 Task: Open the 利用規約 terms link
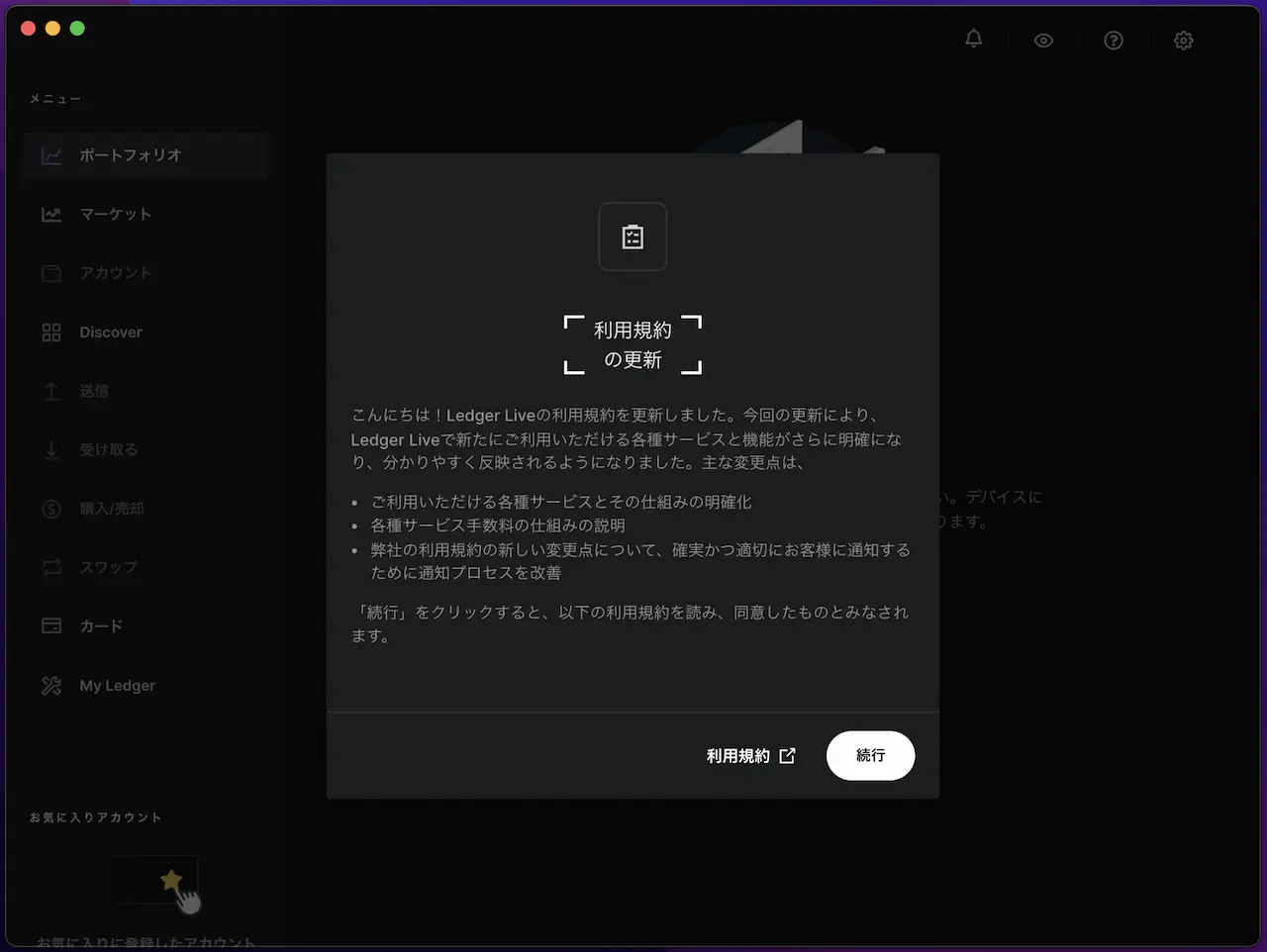[750, 755]
